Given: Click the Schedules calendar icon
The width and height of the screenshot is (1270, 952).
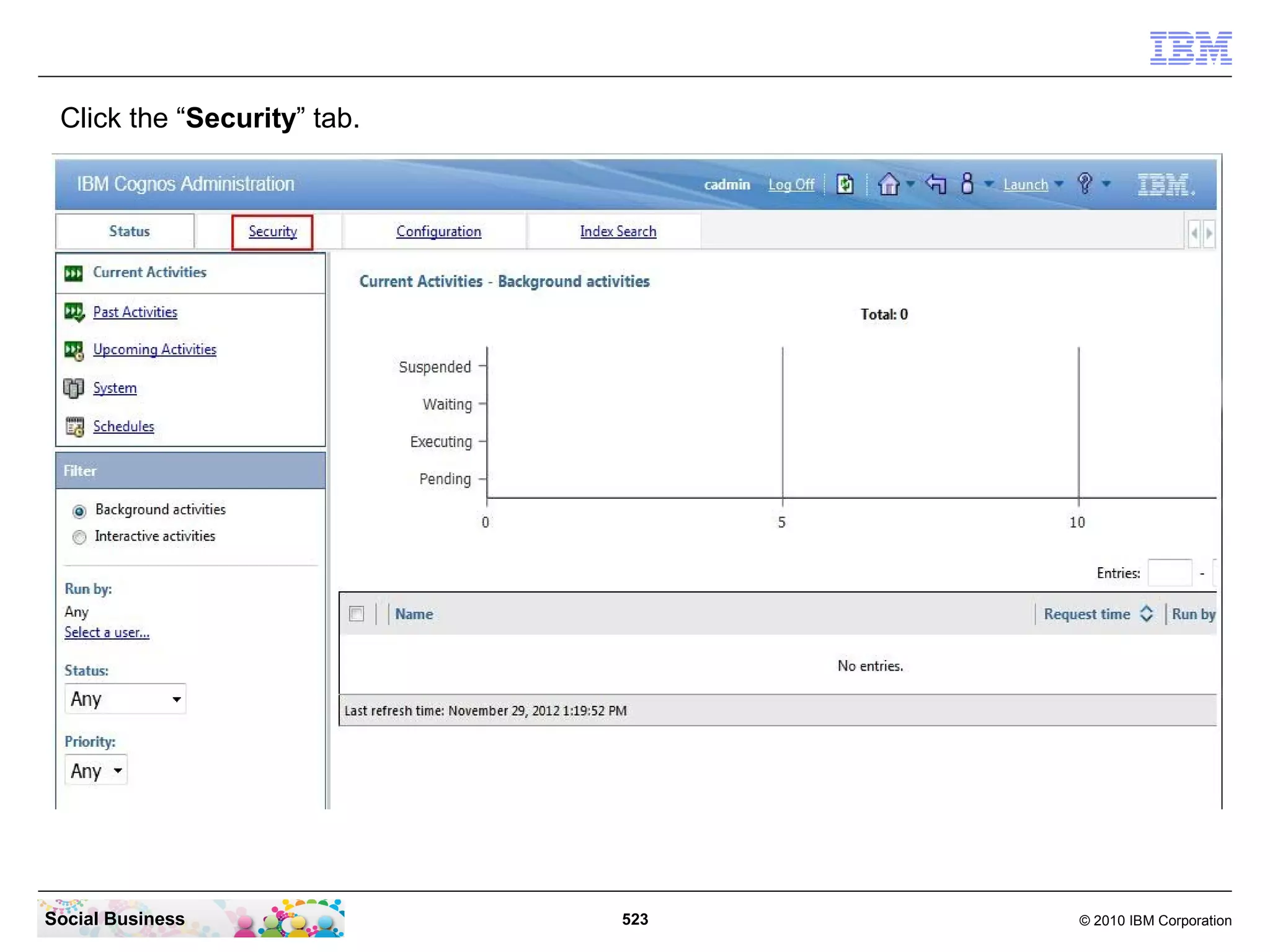Looking at the screenshot, I should click(x=74, y=426).
